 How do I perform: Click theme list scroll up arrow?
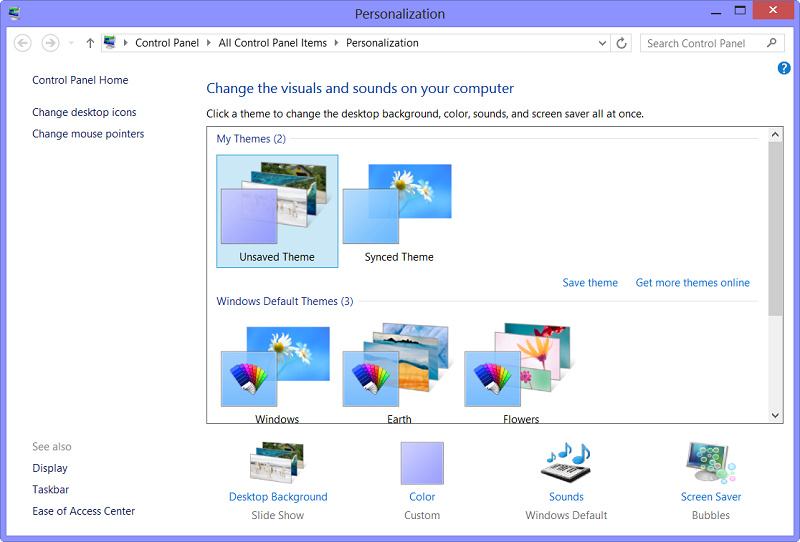(775, 135)
